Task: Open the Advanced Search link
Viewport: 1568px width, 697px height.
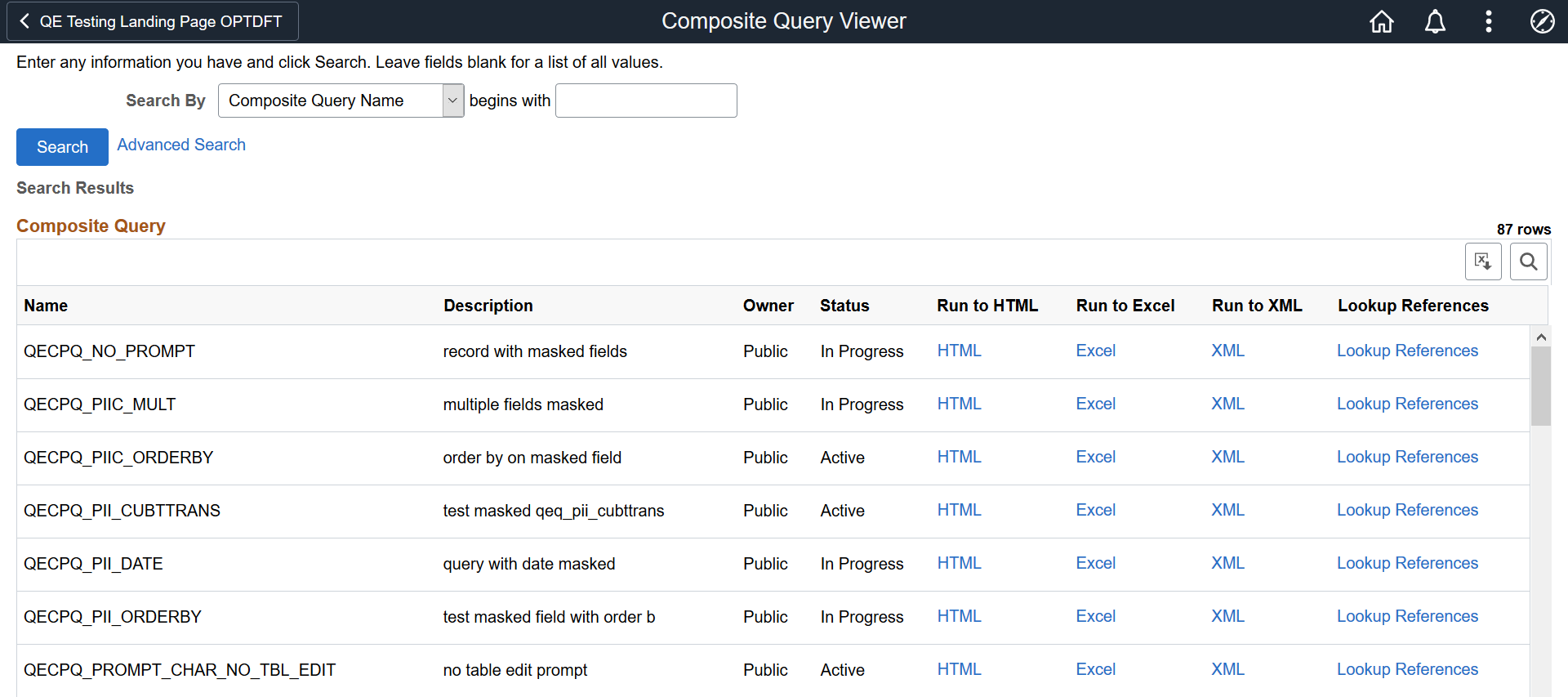Action: tap(181, 145)
